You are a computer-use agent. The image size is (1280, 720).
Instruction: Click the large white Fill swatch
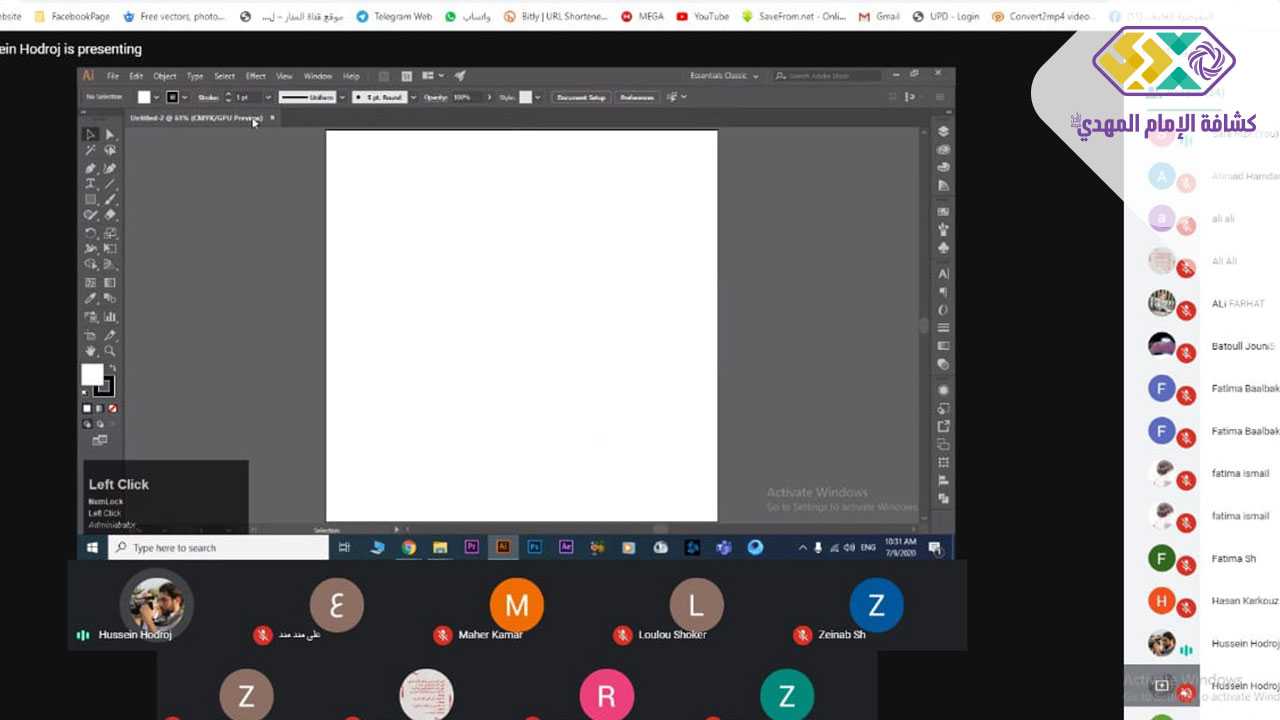[x=92, y=375]
